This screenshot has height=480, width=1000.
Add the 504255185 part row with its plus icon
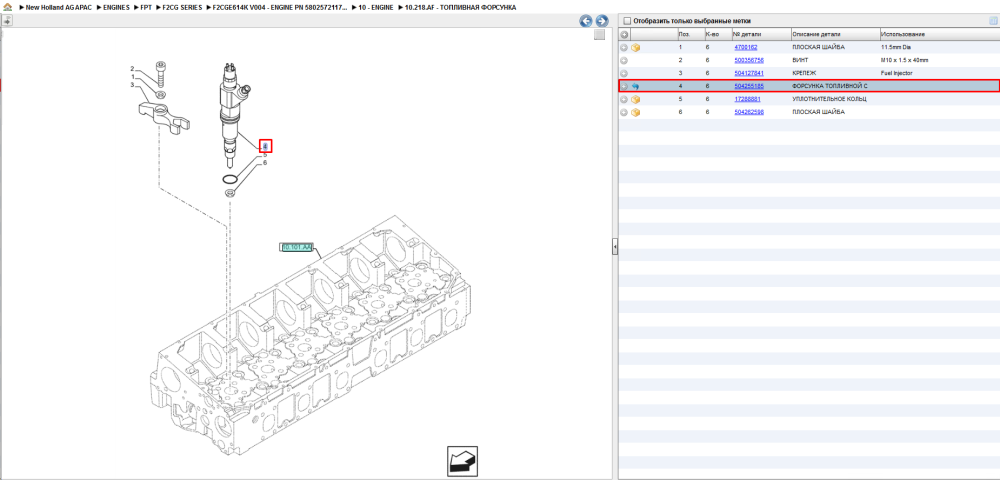click(x=624, y=86)
